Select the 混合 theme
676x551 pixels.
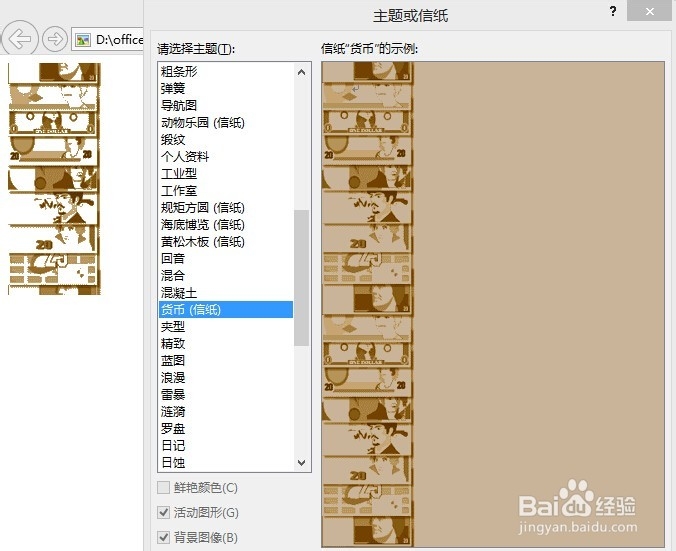tap(226, 276)
